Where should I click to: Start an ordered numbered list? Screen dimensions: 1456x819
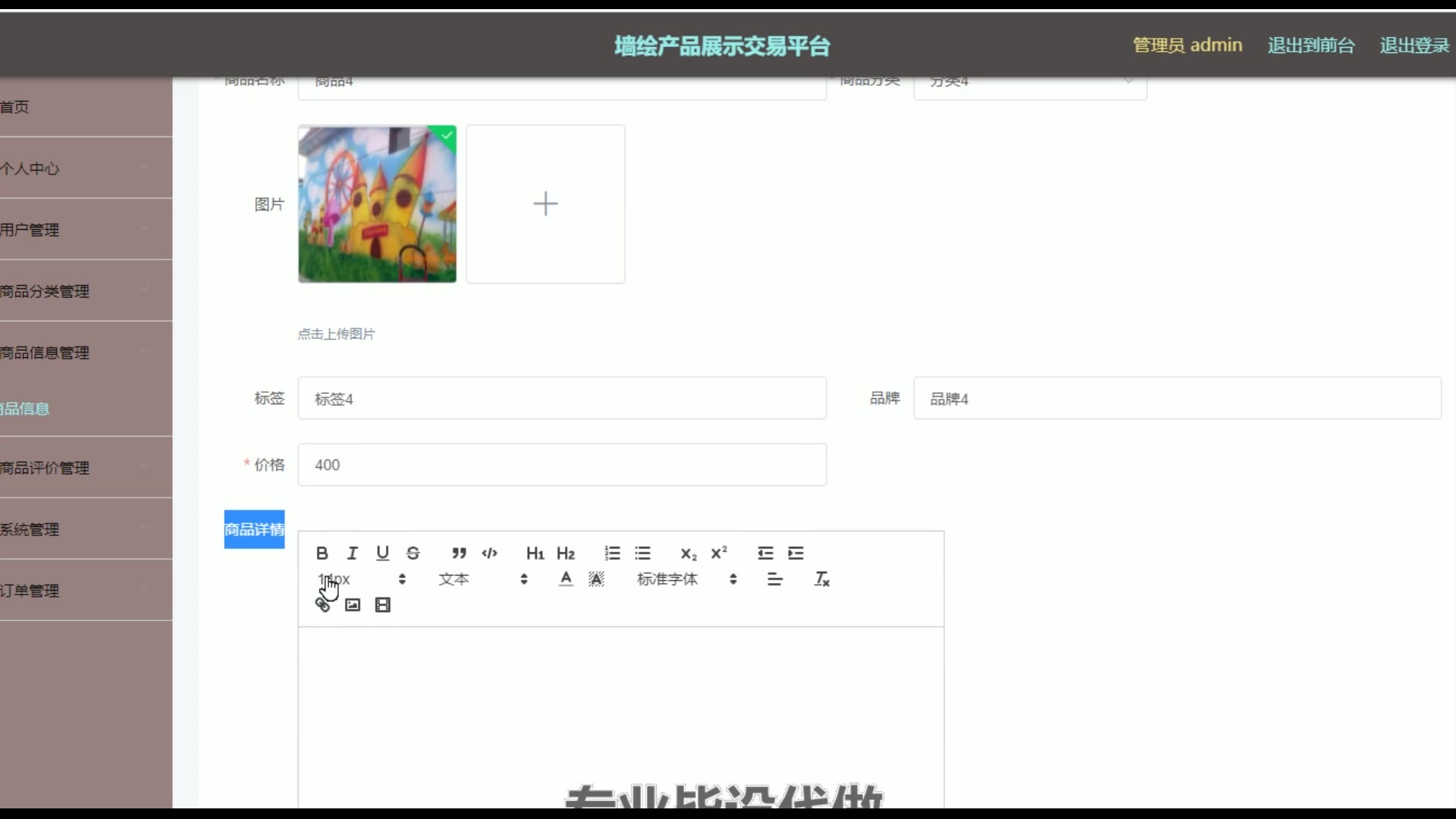click(612, 553)
